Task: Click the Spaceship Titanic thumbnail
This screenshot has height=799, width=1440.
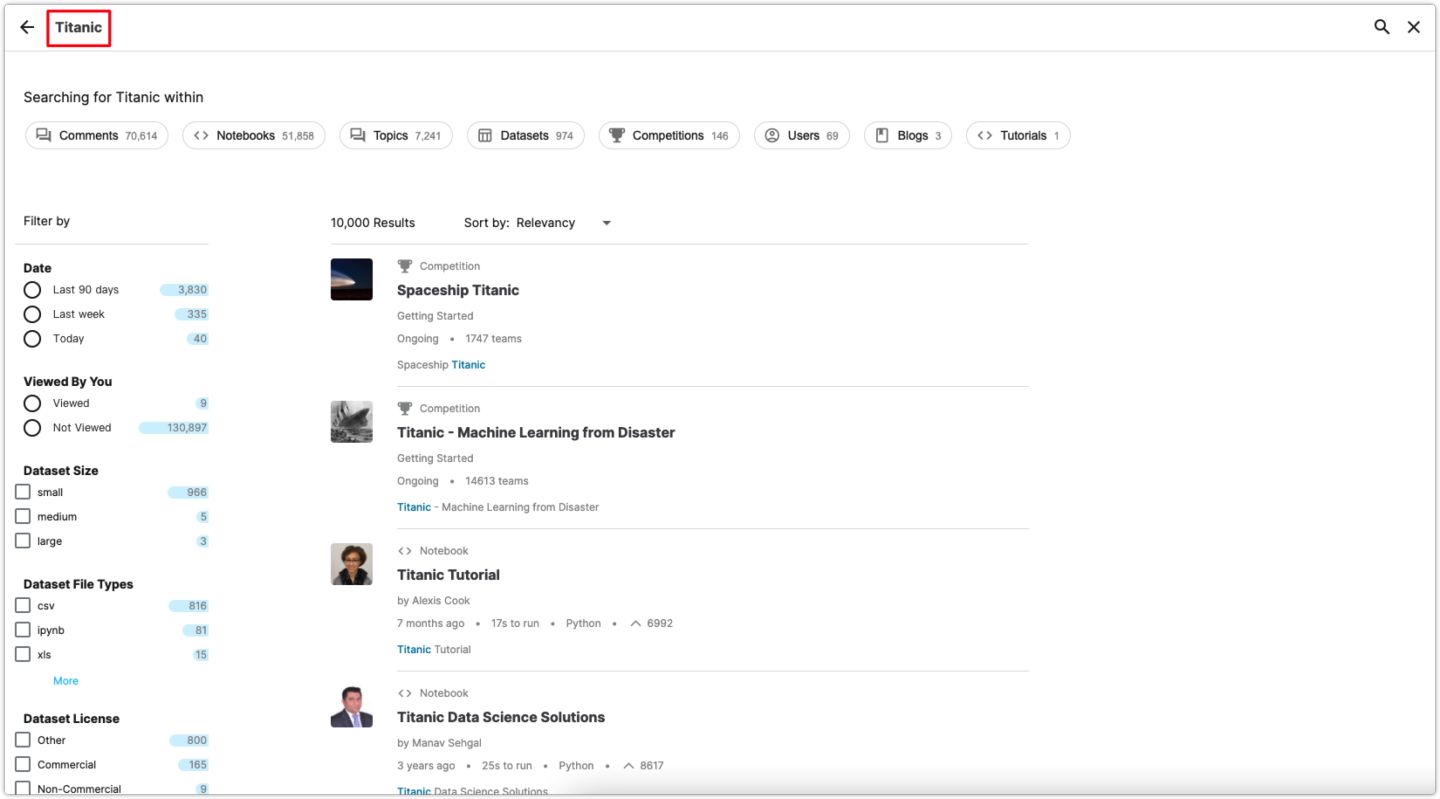Action: click(352, 279)
